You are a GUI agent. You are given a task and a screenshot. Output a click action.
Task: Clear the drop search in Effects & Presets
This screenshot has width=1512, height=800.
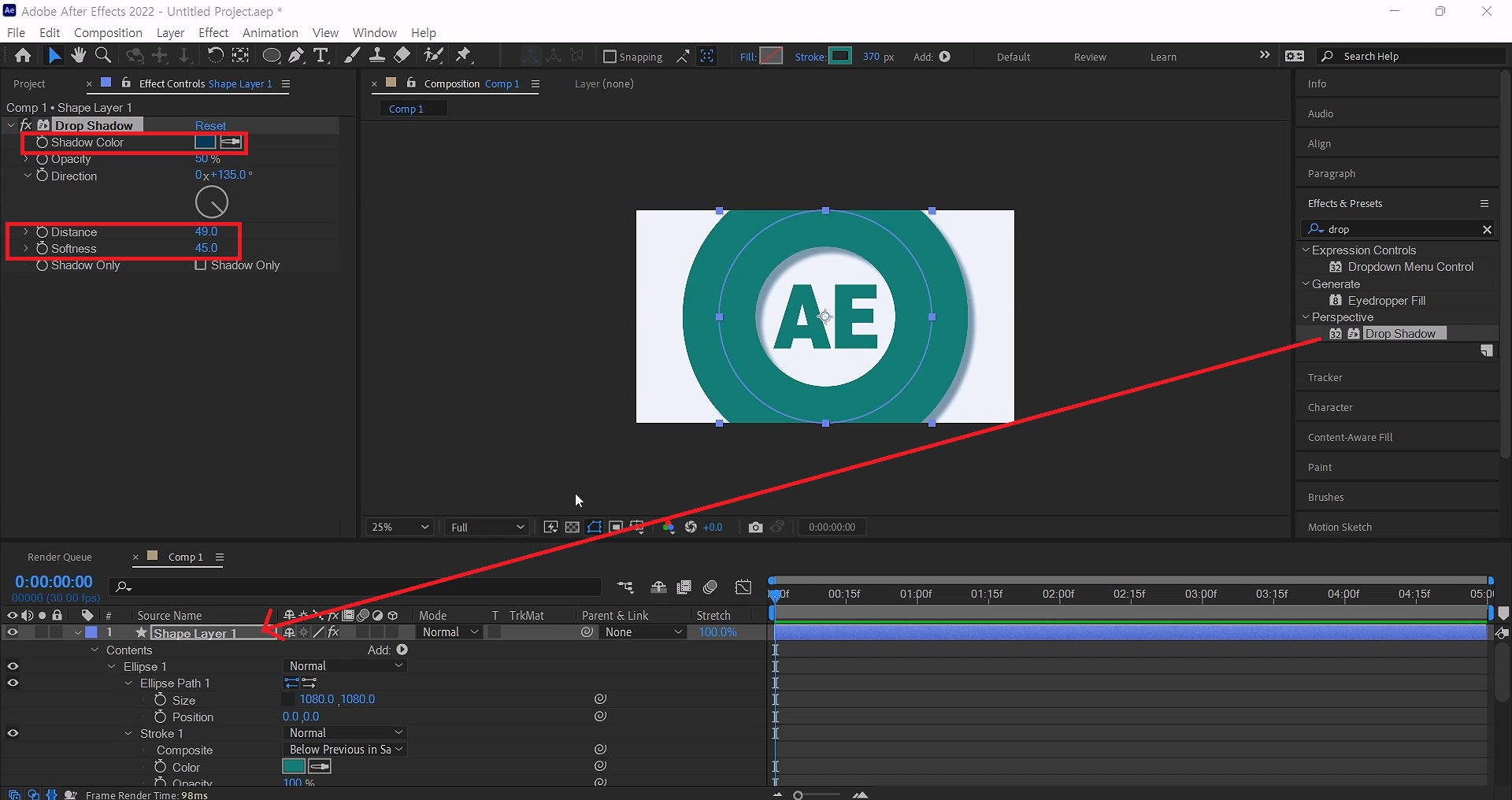pyautogui.click(x=1487, y=229)
